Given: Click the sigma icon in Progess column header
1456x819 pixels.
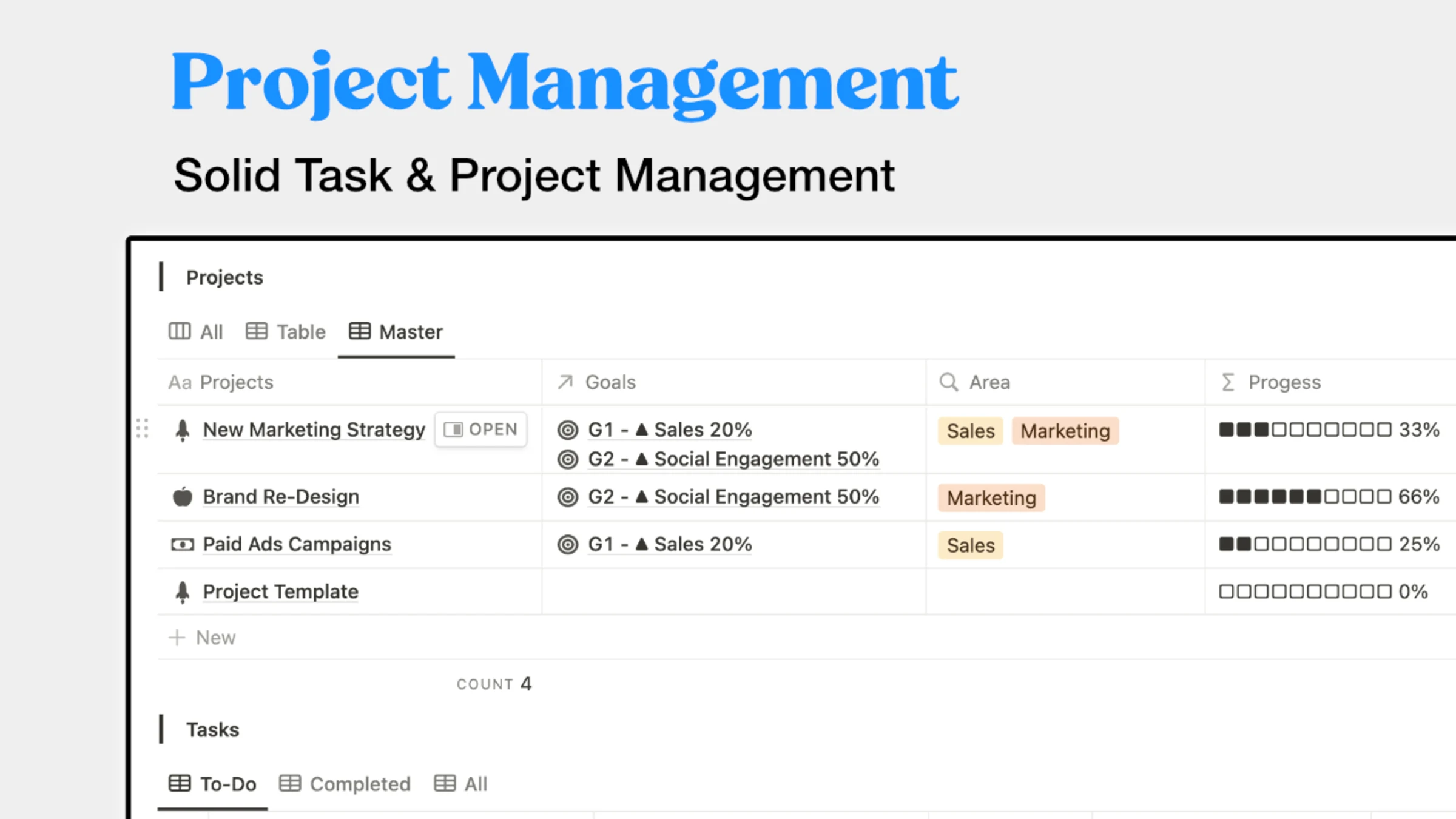Looking at the screenshot, I should (1228, 382).
